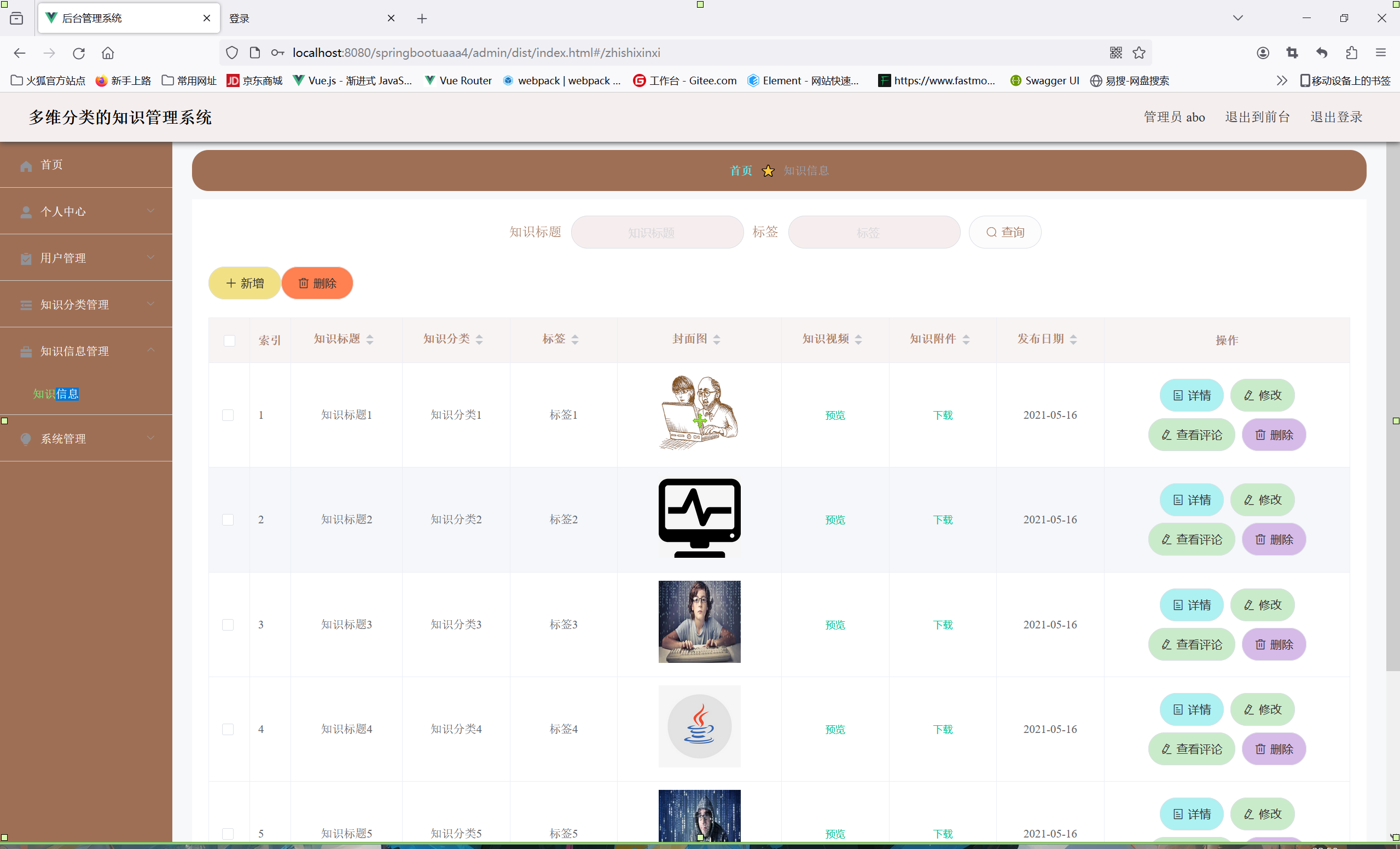Click the 知识标题 search input field

pos(657,232)
